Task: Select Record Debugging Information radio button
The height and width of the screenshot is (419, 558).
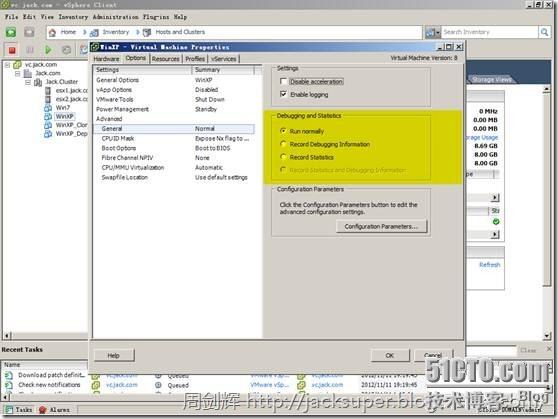Action: click(x=283, y=144)
